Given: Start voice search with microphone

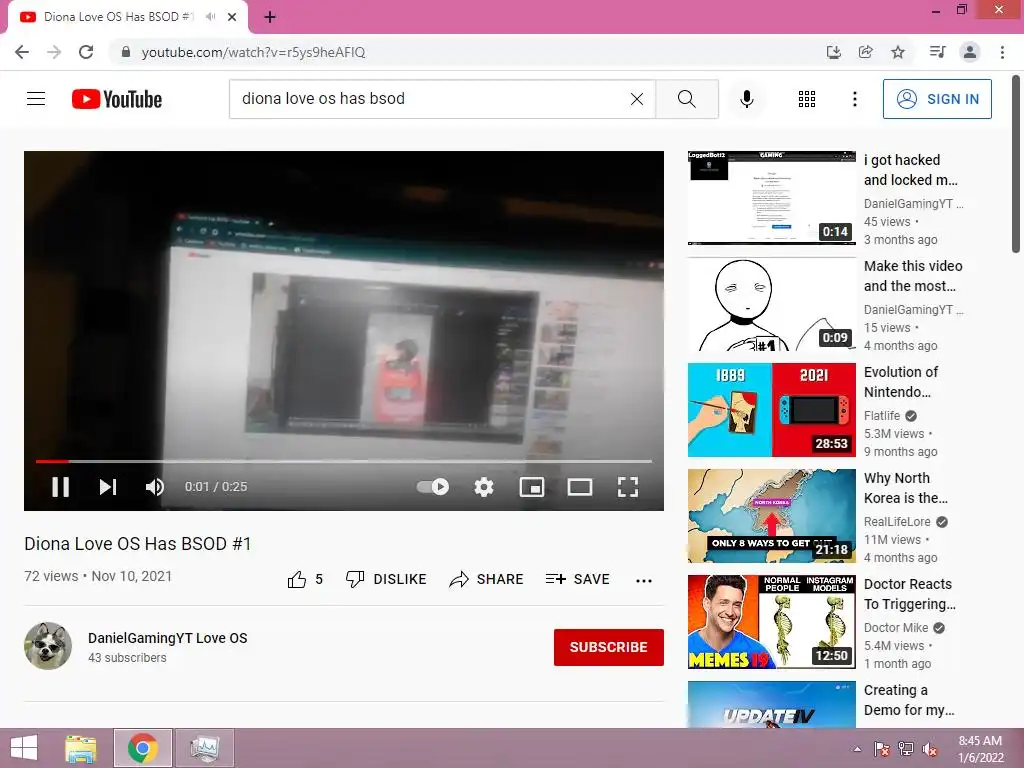Looking at the screenshot, I should coord(747,99).
